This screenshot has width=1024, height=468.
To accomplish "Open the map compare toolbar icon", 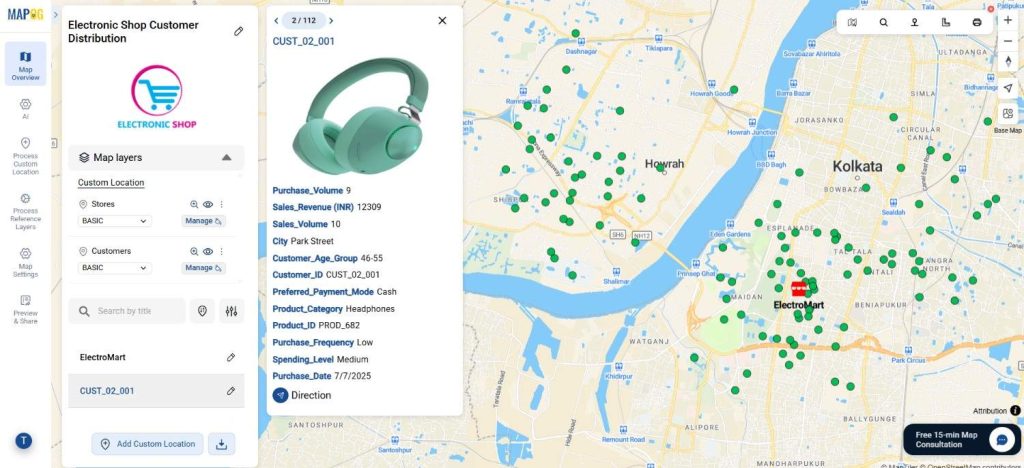I will [x=852, y=22].
